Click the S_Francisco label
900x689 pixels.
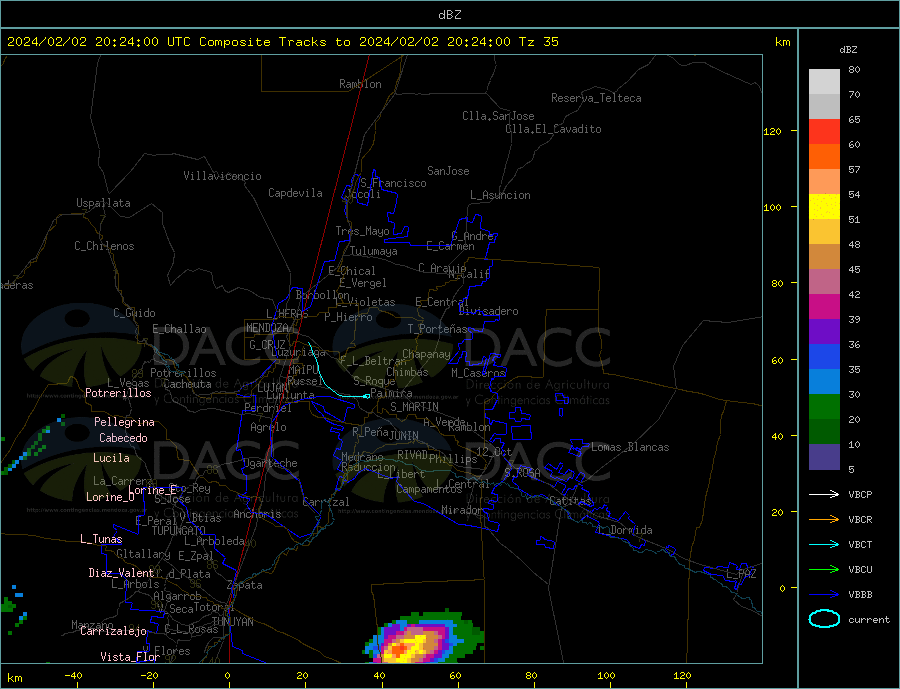click(x=393, y=184)
